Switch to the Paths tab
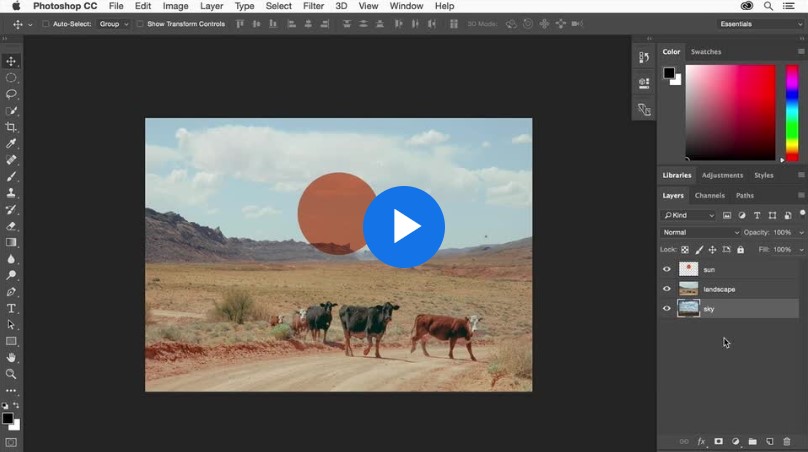The height and width of the screenshot is (452, 808). [745, 195]
